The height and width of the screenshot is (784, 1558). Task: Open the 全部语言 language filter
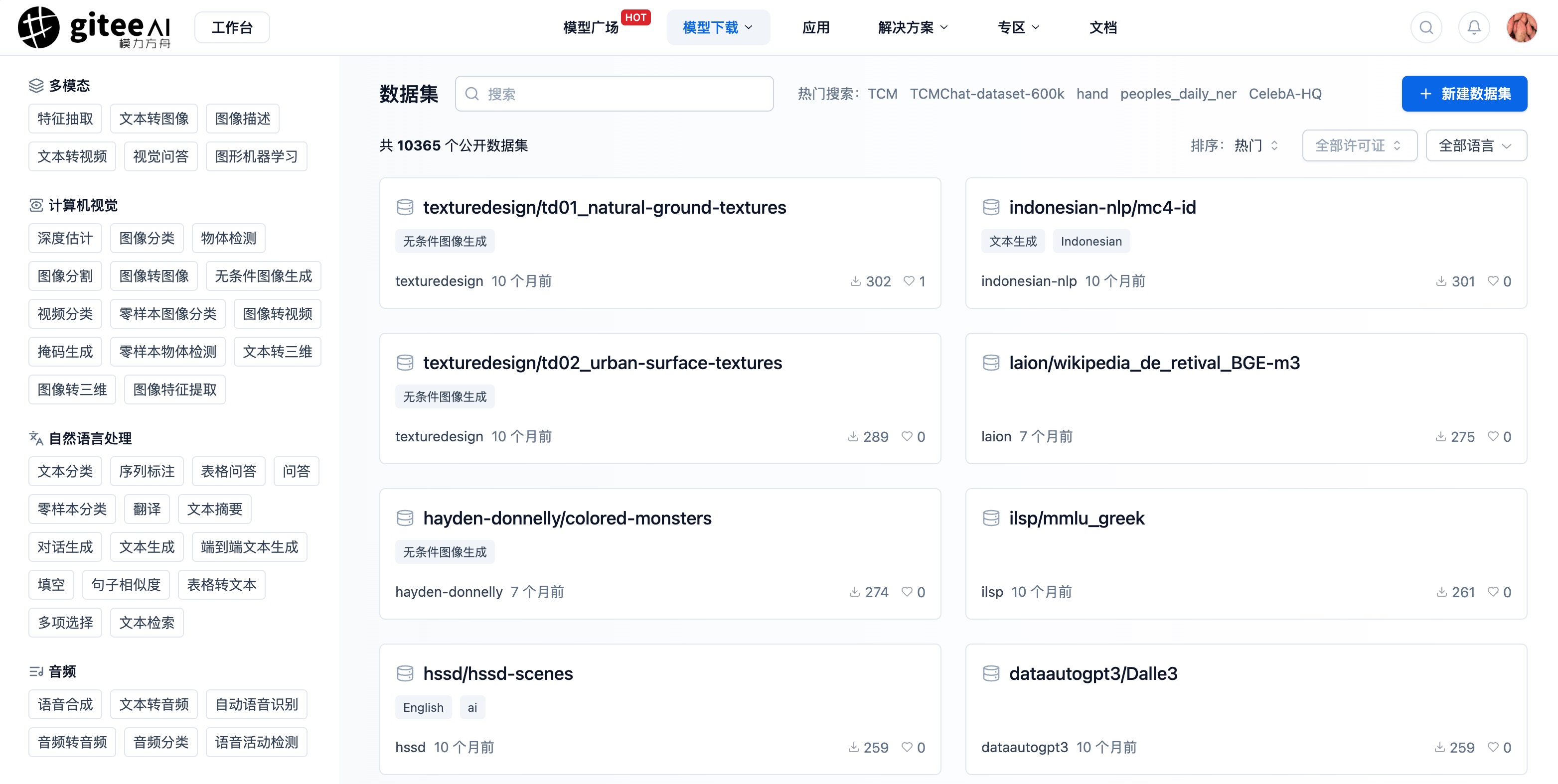[x=1476, y=145]
